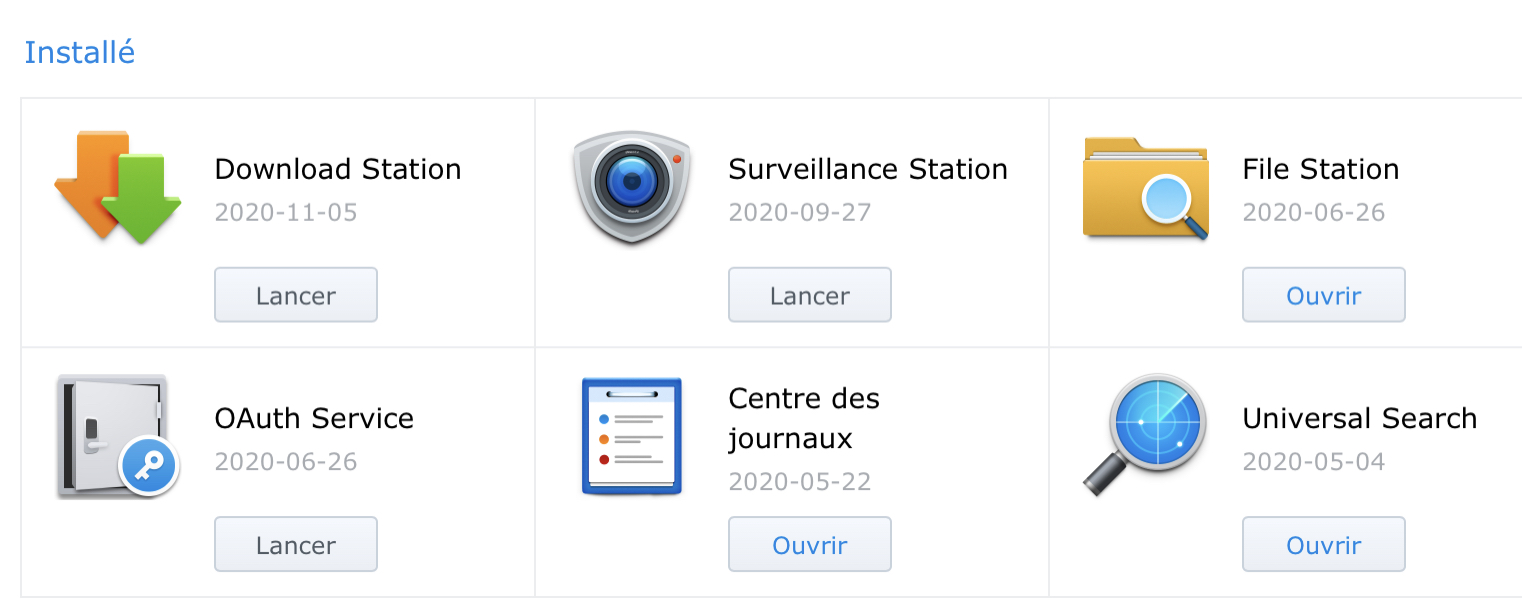Click the OAuth Service safe icon
Viewport: 1522px width, 614px height.
(116, 436)
